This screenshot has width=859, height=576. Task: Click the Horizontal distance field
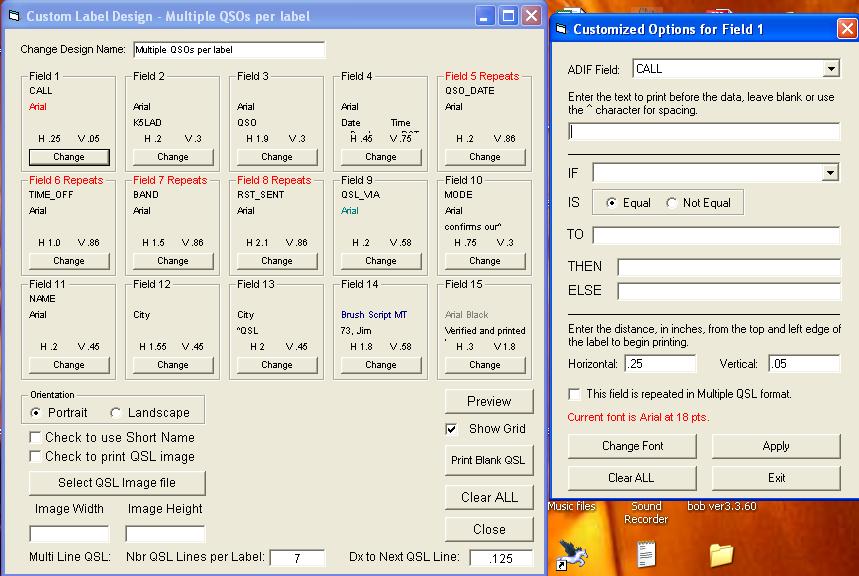point(661,364)
